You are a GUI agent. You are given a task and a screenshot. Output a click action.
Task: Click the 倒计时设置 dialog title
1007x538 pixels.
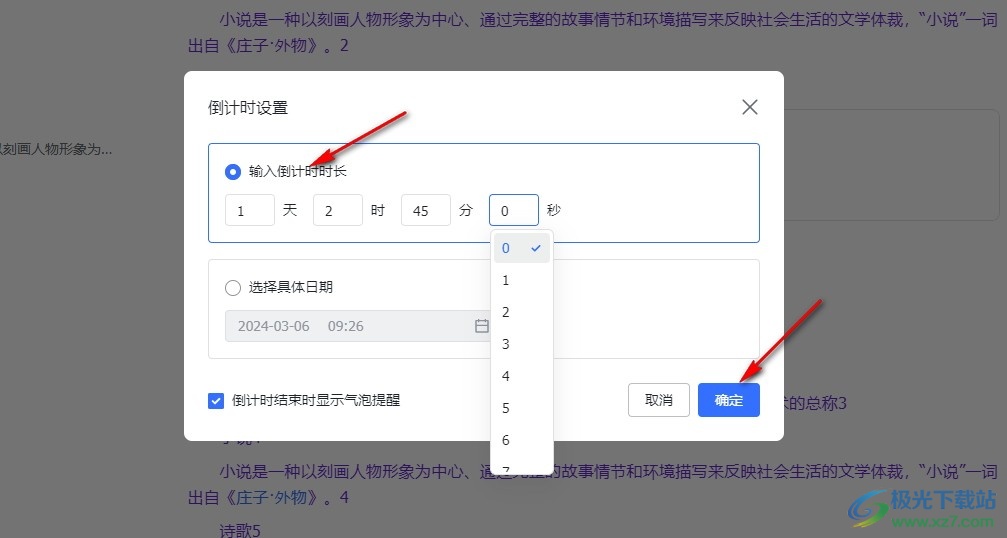pos(248,108)
